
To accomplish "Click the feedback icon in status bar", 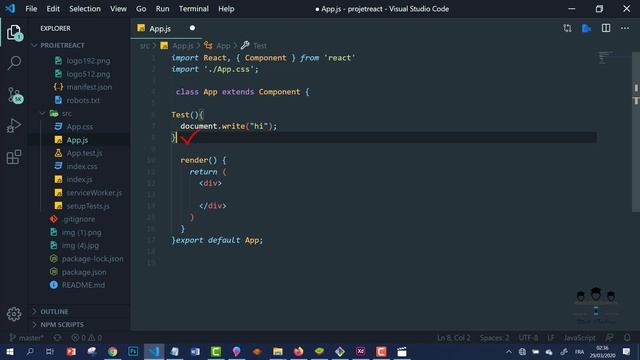I will click(609, 338).
